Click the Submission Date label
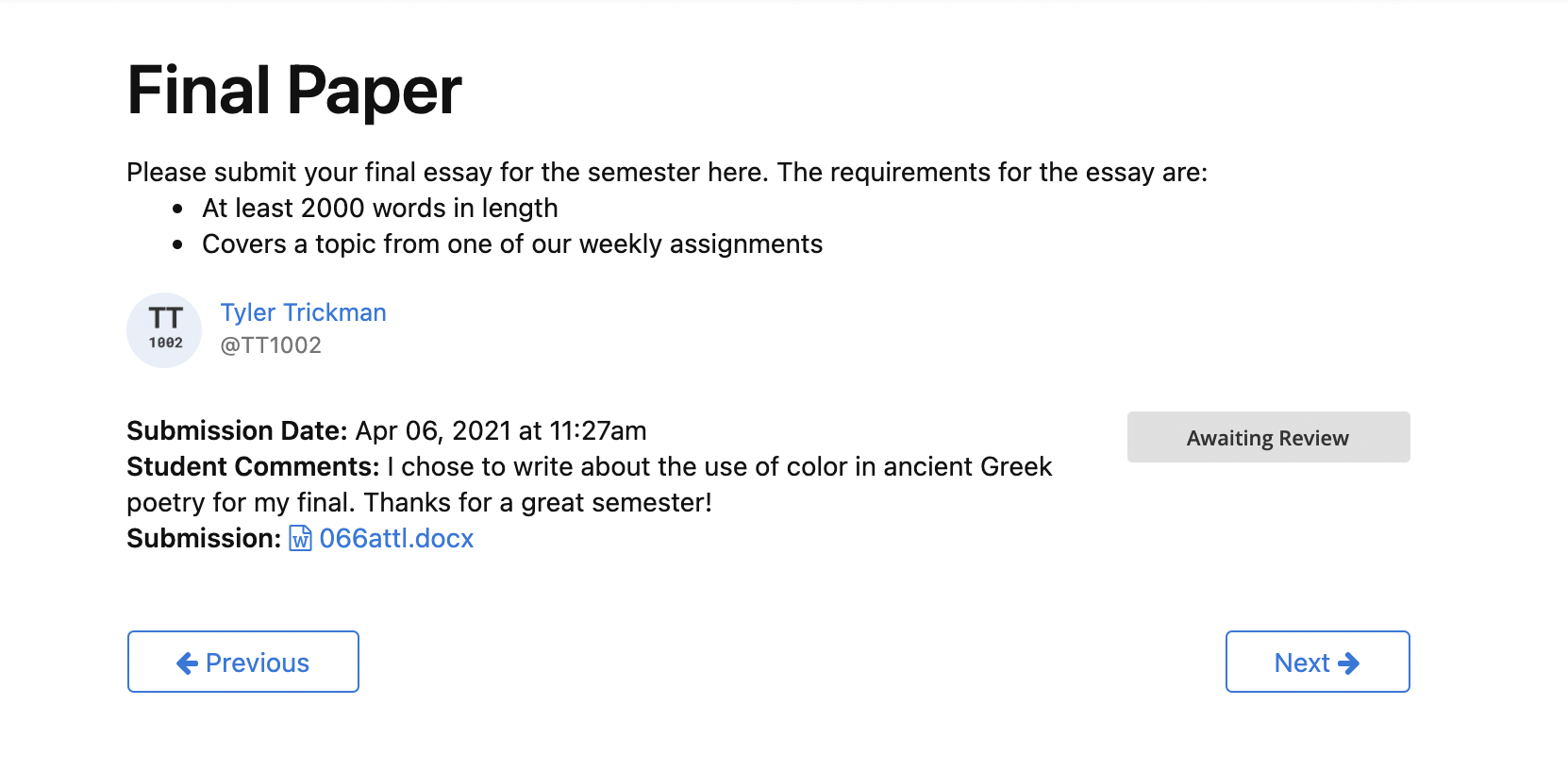This screenshot has width=1568, height=772. (238, 431)
